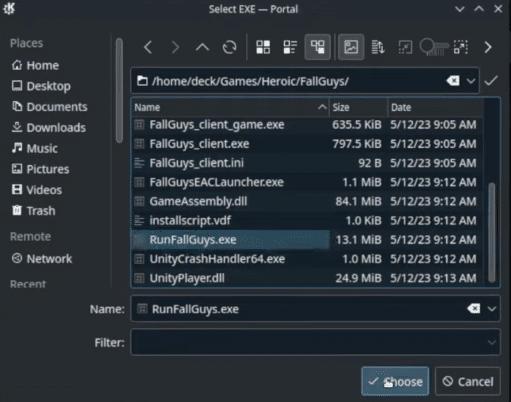
Task: Confirm the path with the checkmark
Action: [491, 81]
